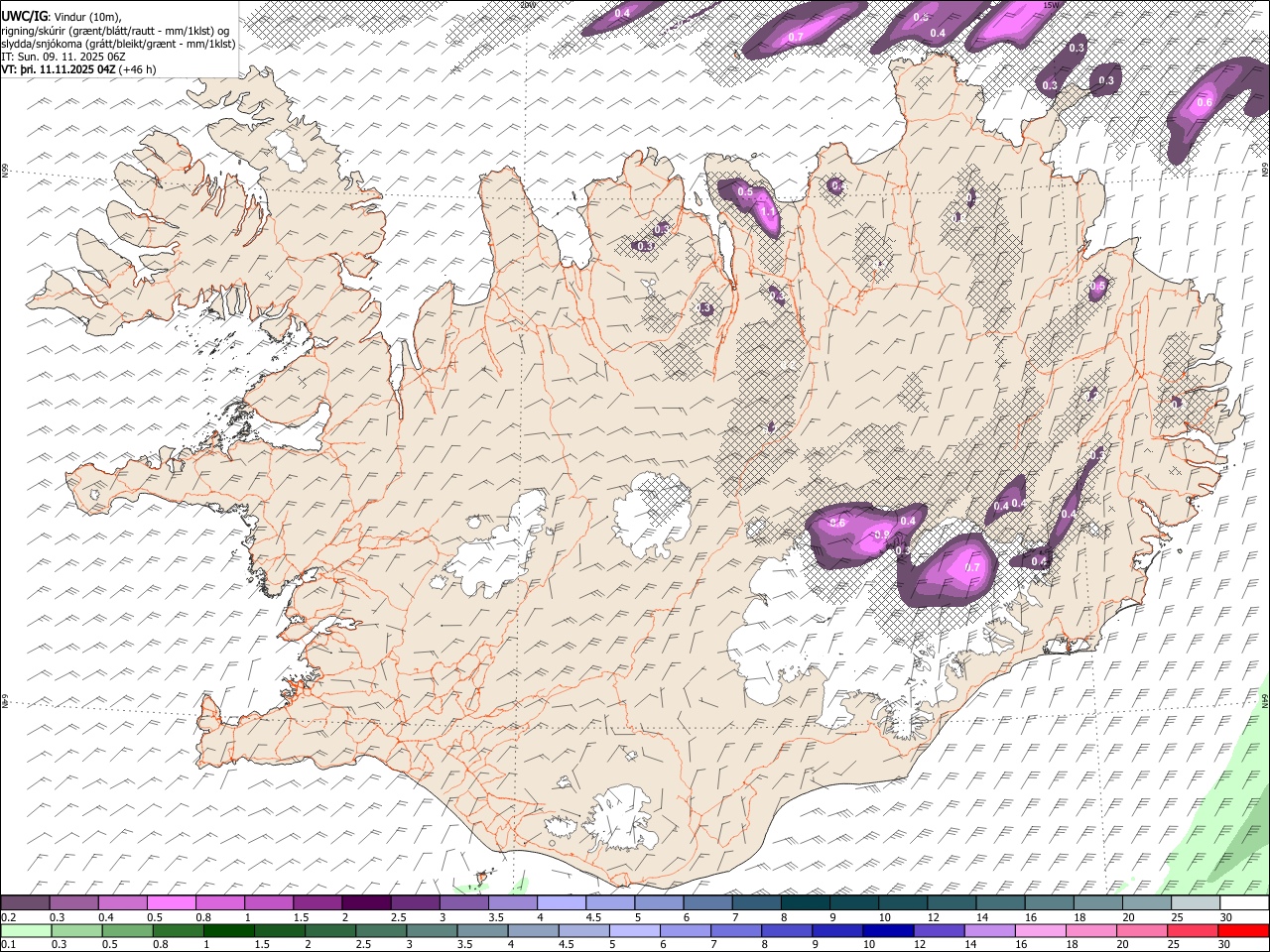The height and width of the screenshot is (952, 1270).
Task: Click the '0.7' label inside the southeast inland snow blob
Action: (972, 567)
